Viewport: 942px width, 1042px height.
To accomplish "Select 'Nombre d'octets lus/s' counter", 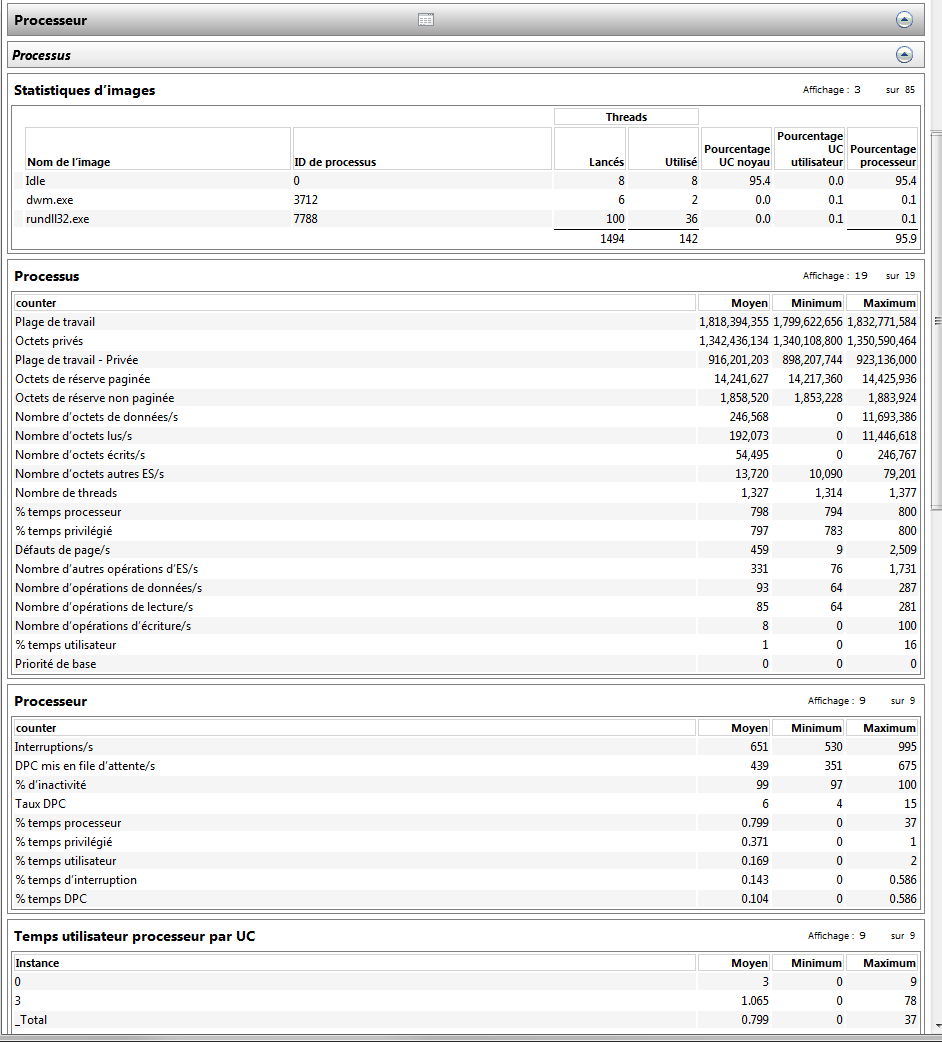I will tap(466, 436).
